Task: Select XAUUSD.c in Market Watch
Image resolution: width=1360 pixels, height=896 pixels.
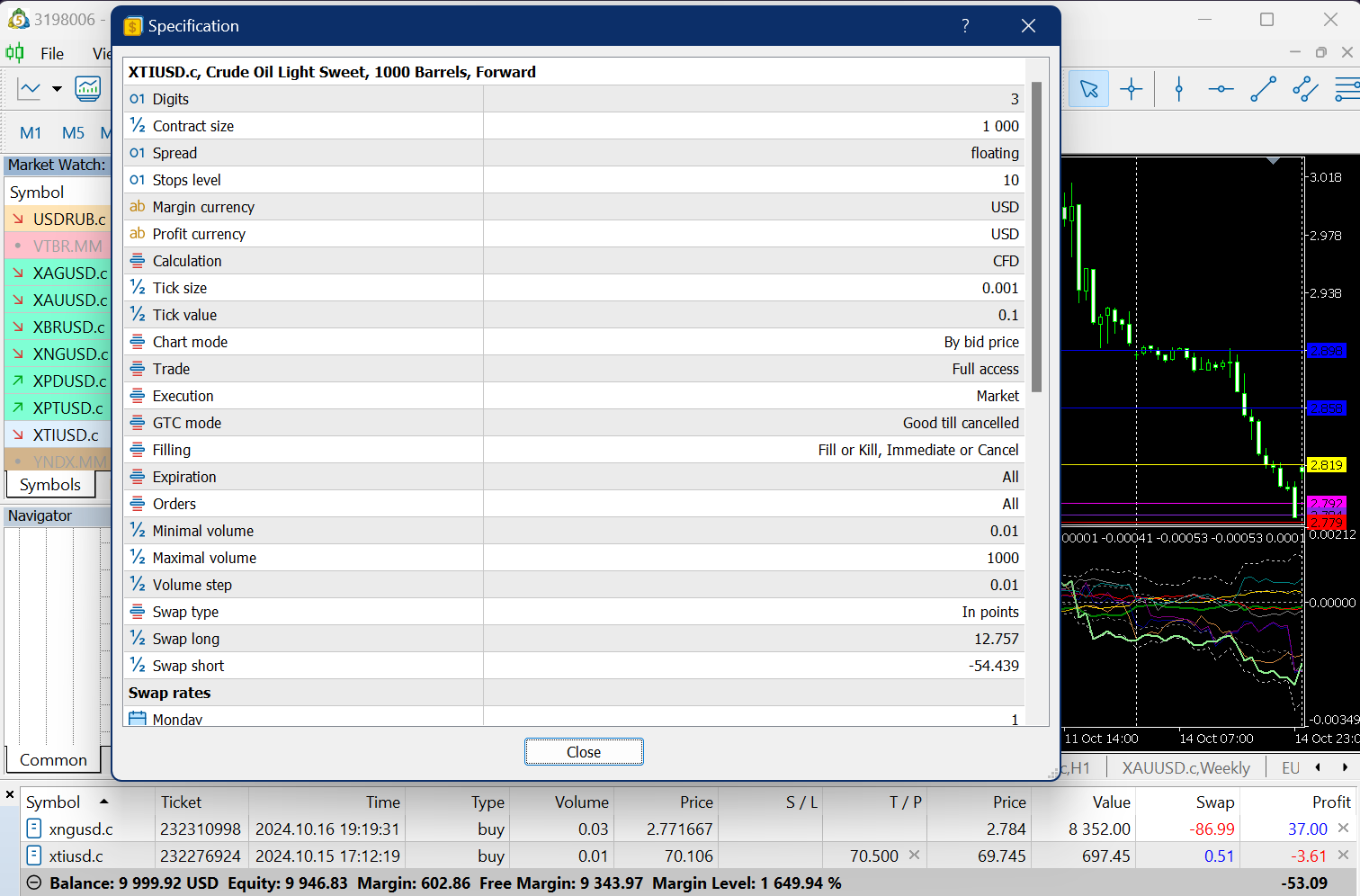Action: point(58,300)
